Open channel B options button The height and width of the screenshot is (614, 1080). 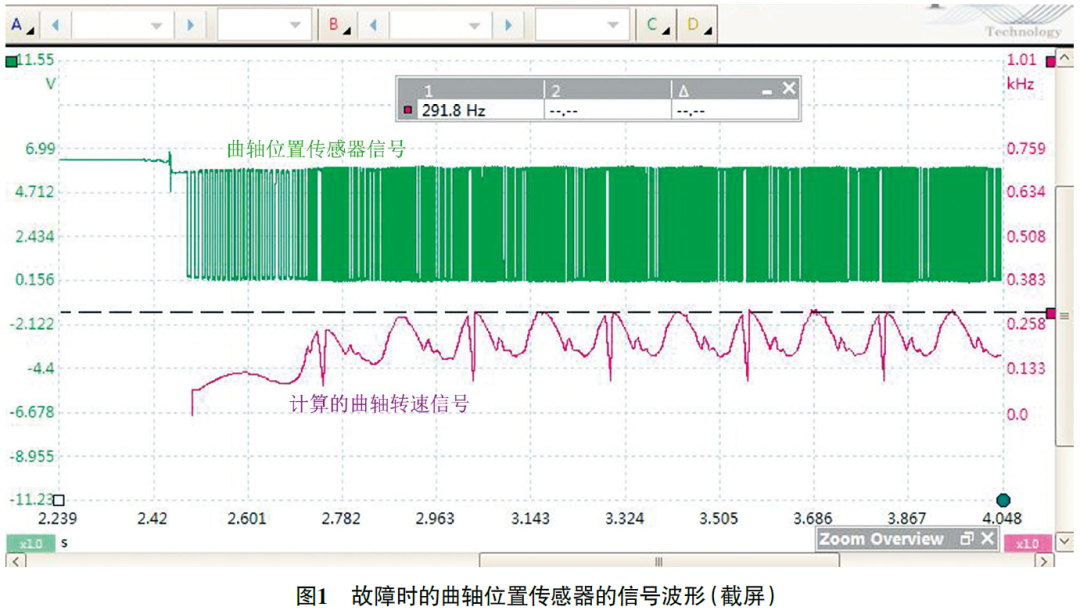338,25
